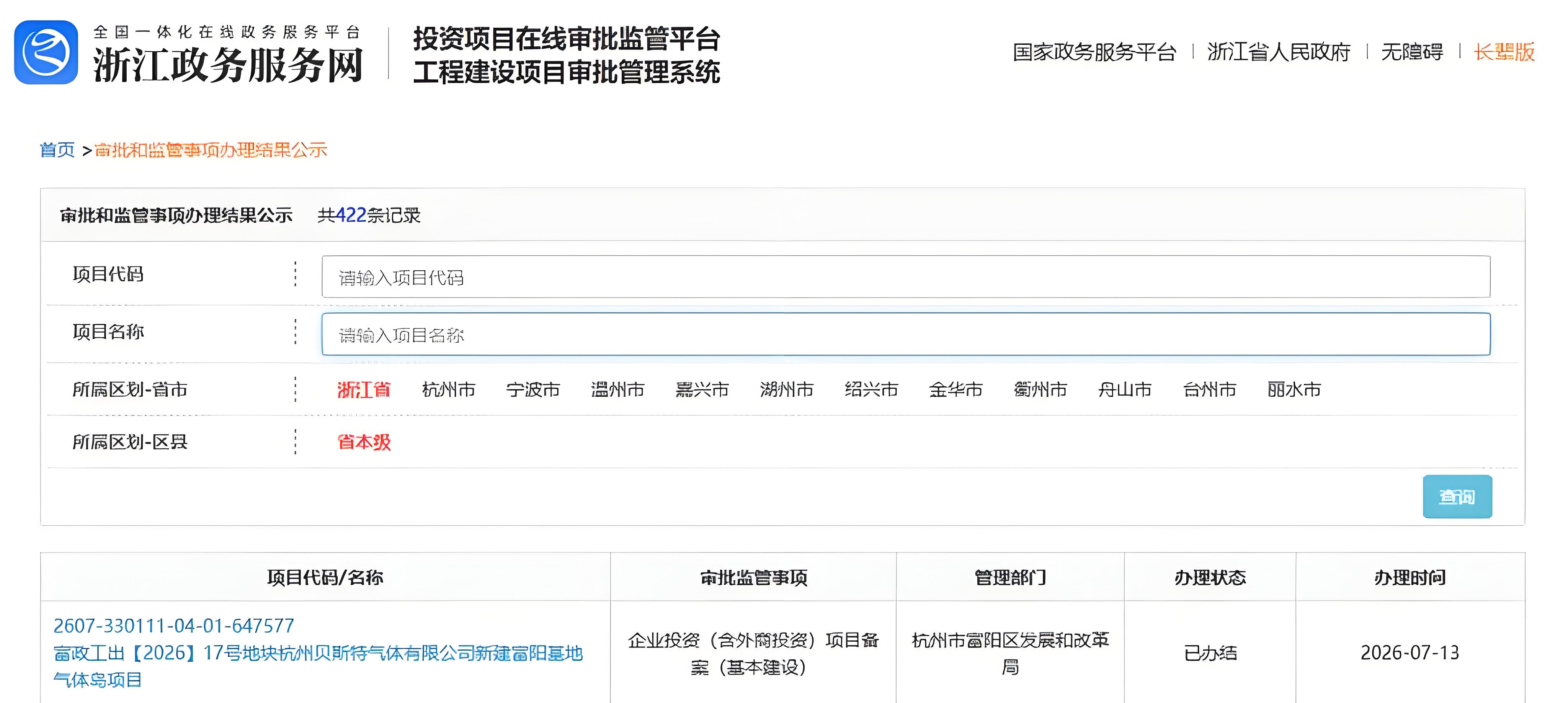Open 国家政务服务平台 link
This screenshot has height=703, width=1568.
[x=1094, y=52]
